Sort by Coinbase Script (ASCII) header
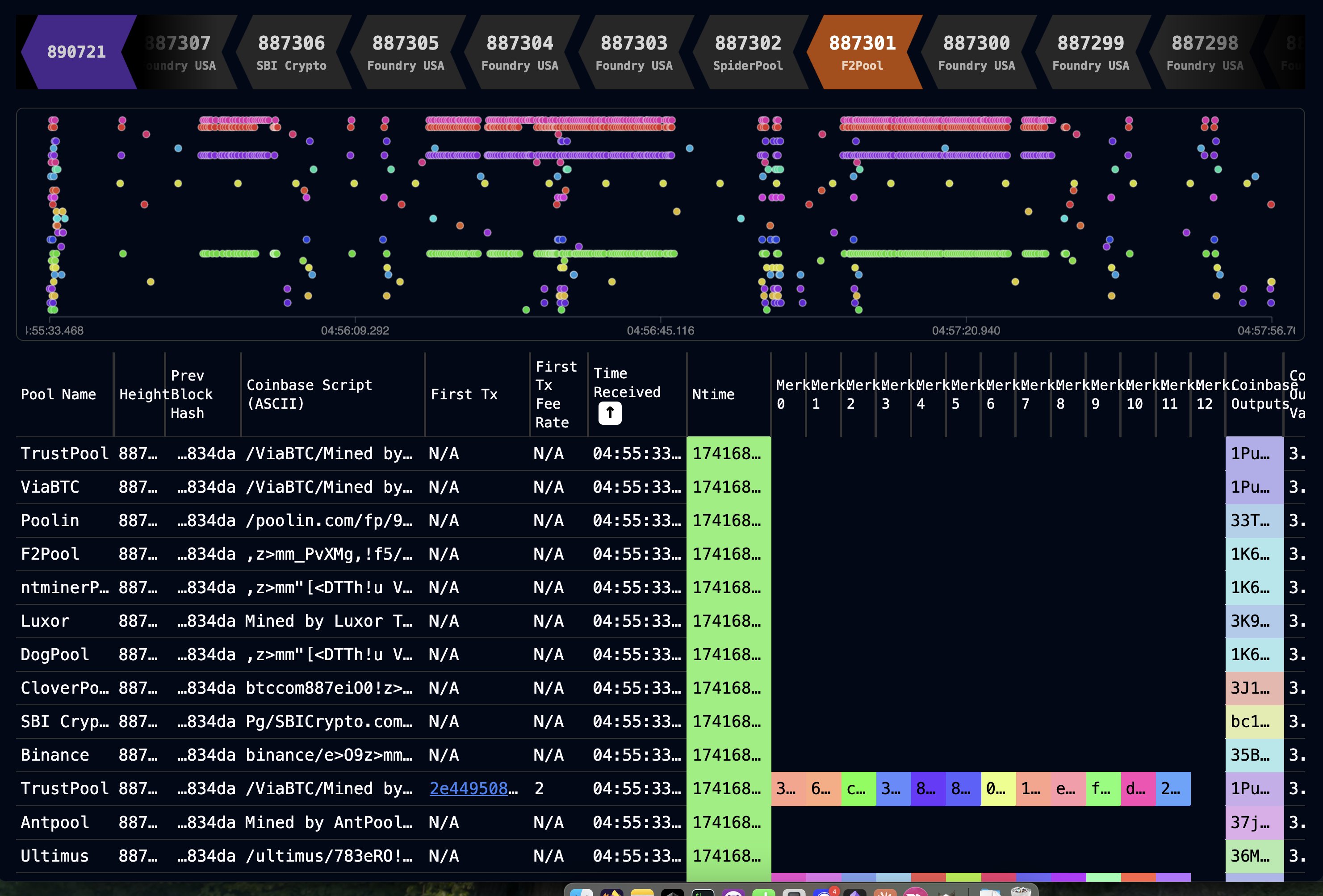 (x=309, y=394)
